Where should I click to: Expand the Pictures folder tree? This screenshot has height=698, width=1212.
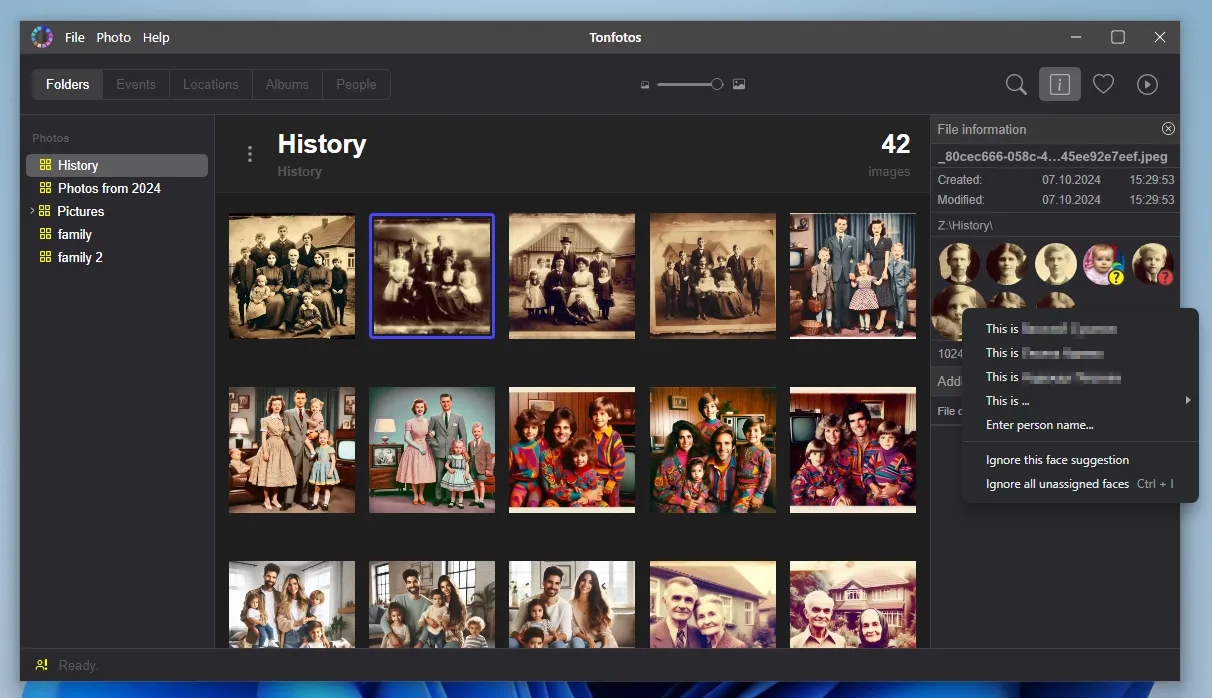point(32,211)
